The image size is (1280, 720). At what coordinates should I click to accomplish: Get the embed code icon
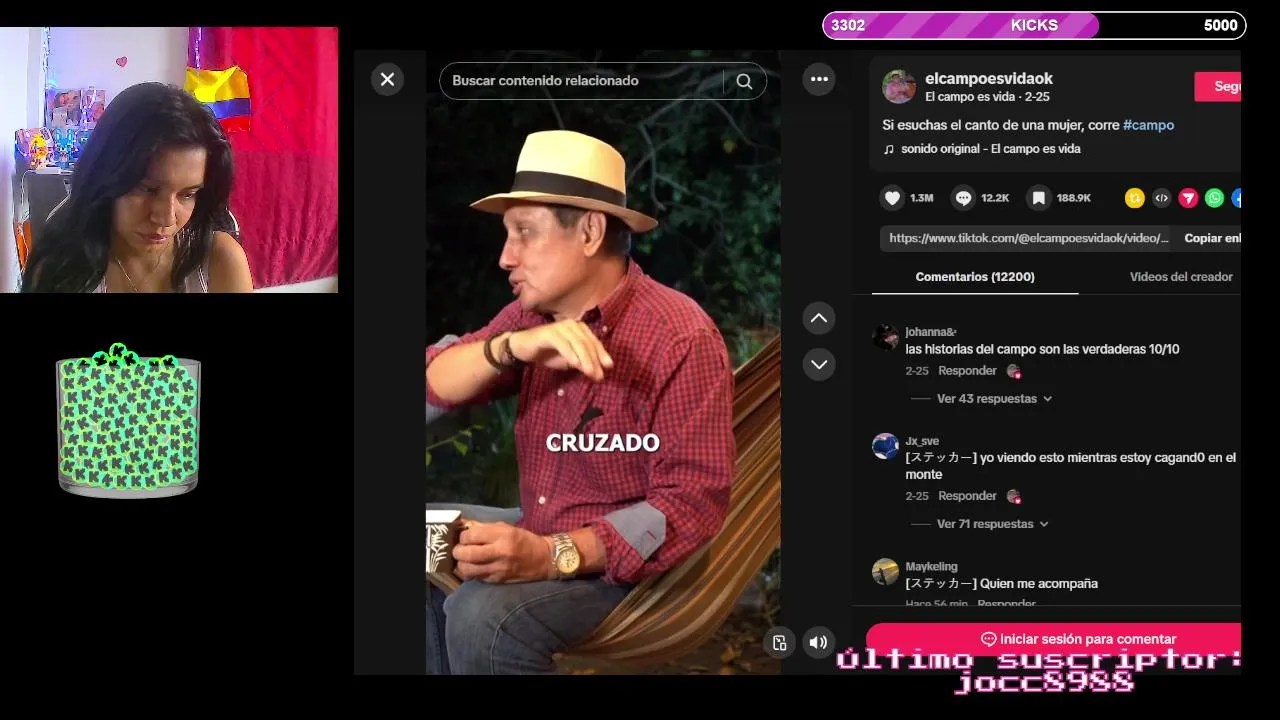click(1161, 198)
